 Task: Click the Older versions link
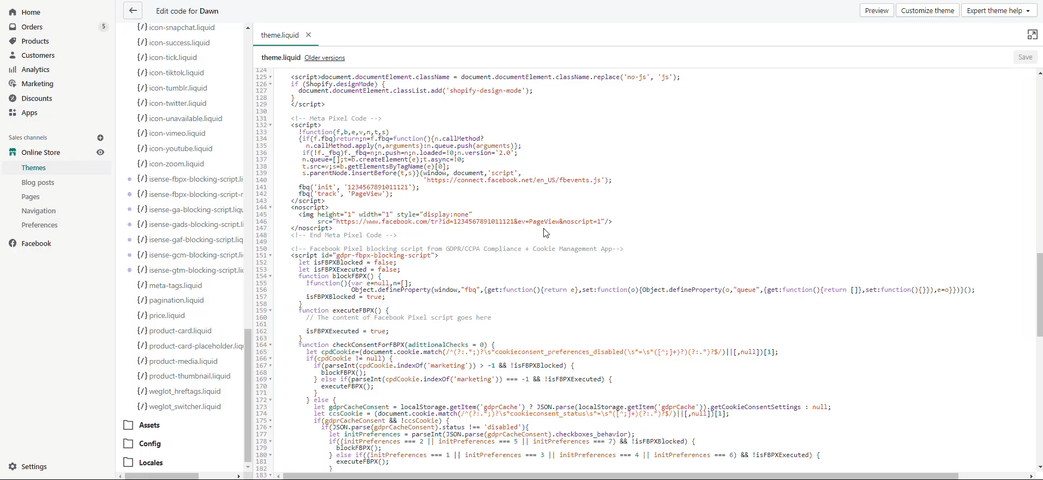click(324, 58)
